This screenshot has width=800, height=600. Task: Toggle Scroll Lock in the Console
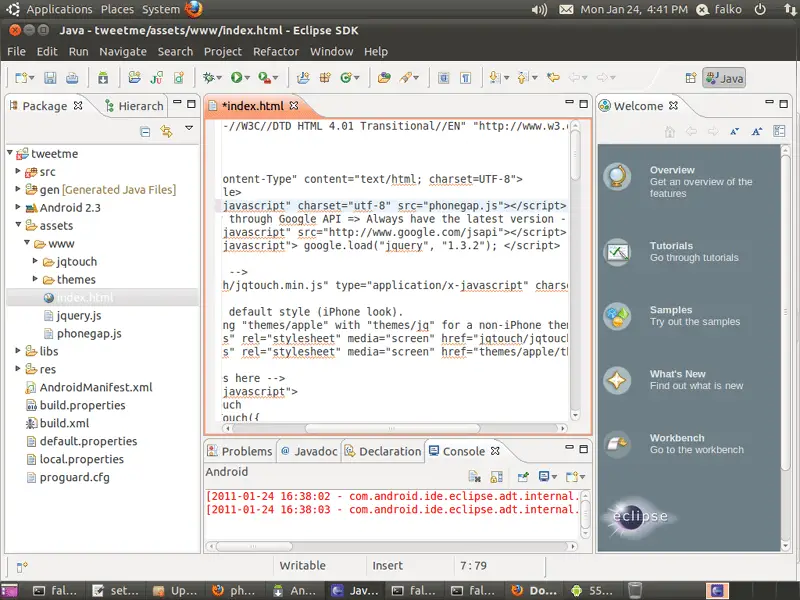pyautogui.click(x=496, y=477)
